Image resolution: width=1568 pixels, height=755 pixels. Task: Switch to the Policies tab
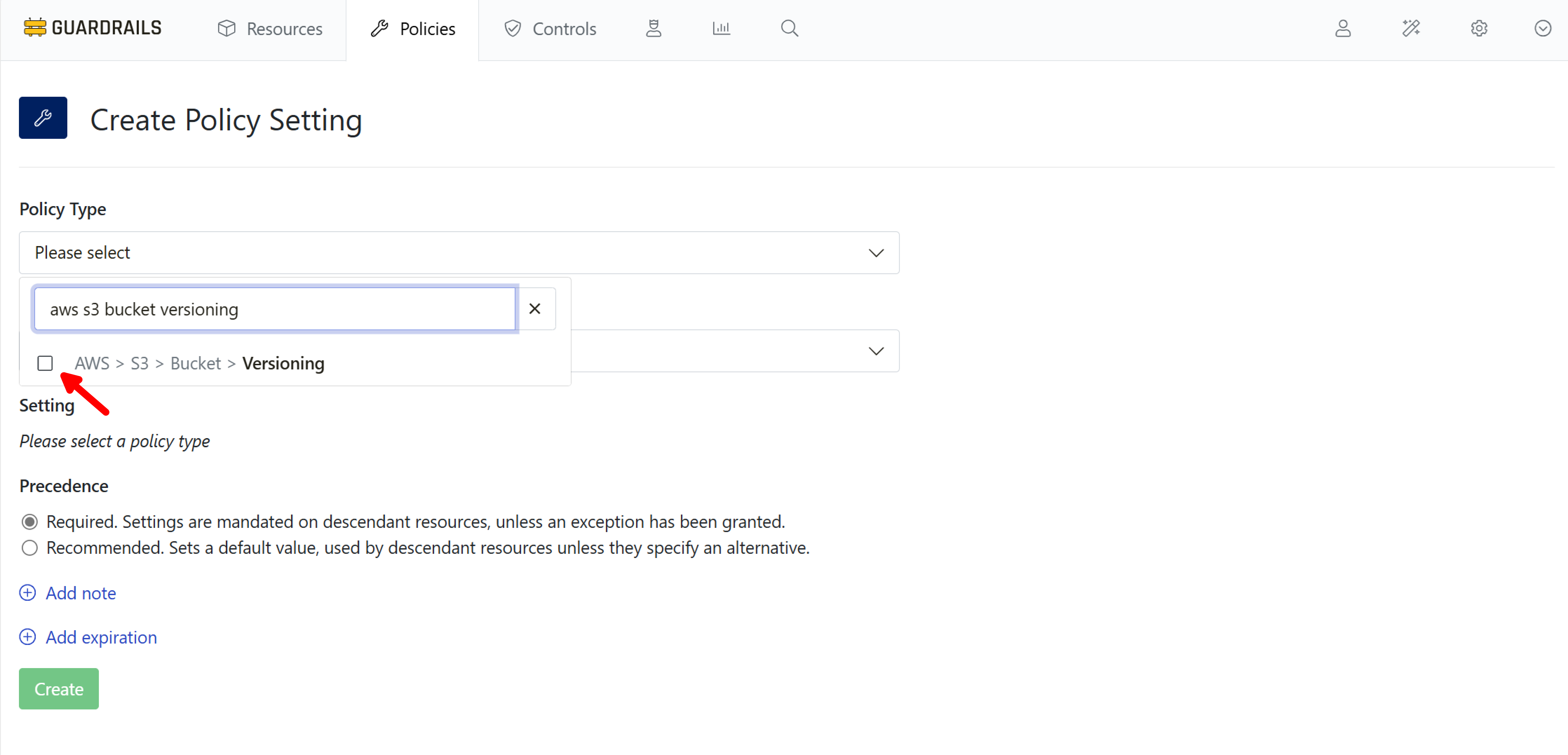tap(413, 28)
